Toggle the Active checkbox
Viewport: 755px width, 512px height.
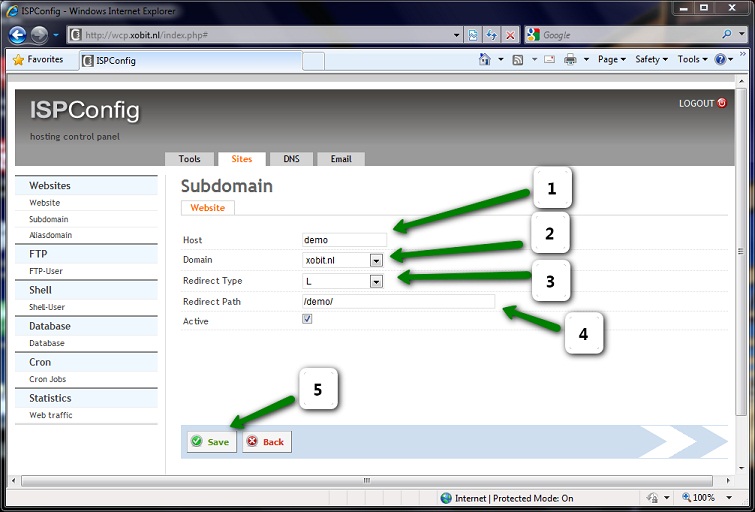click(x=307, y=320)
